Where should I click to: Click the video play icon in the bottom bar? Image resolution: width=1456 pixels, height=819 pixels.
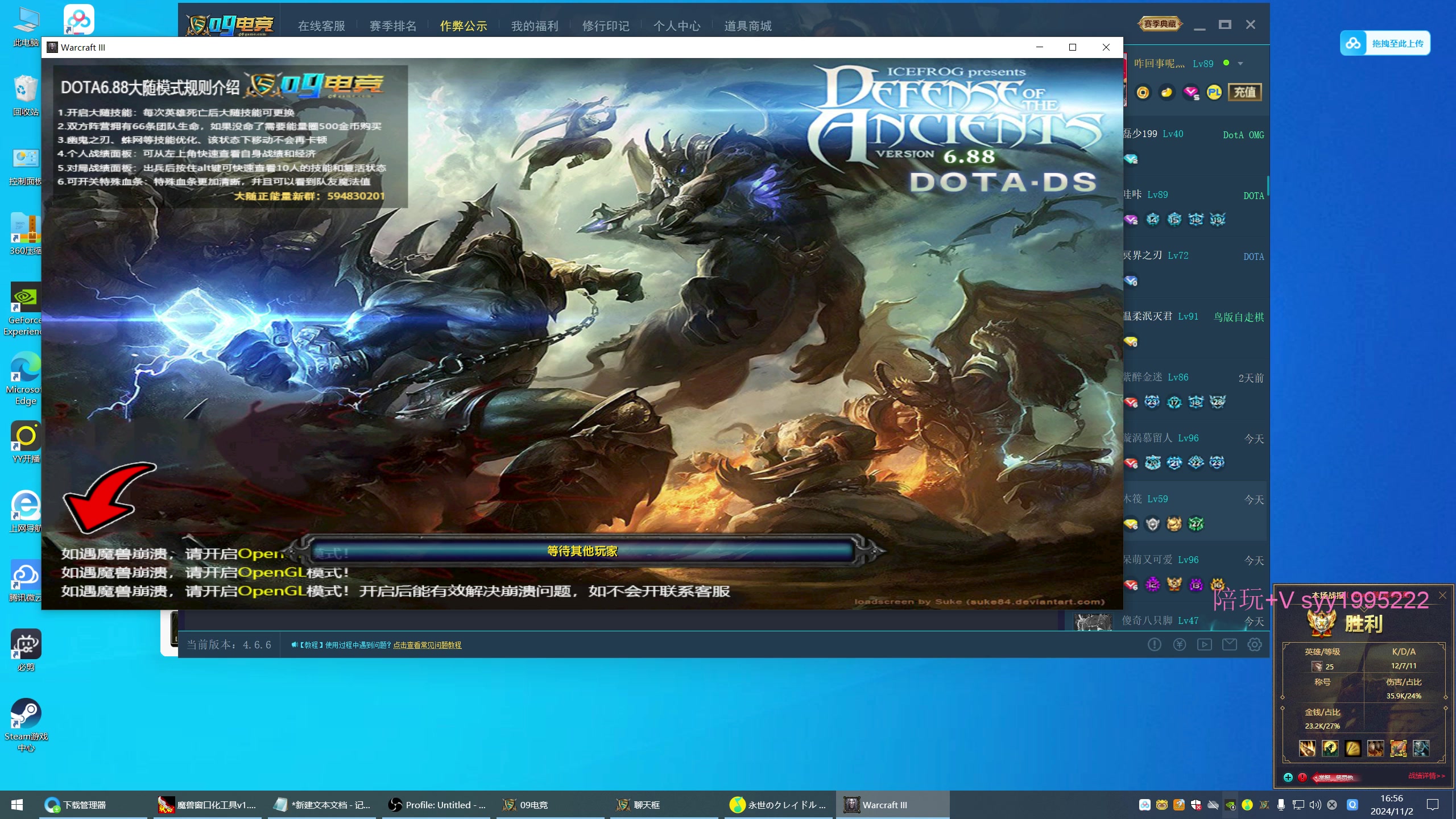pos(1205,644)
